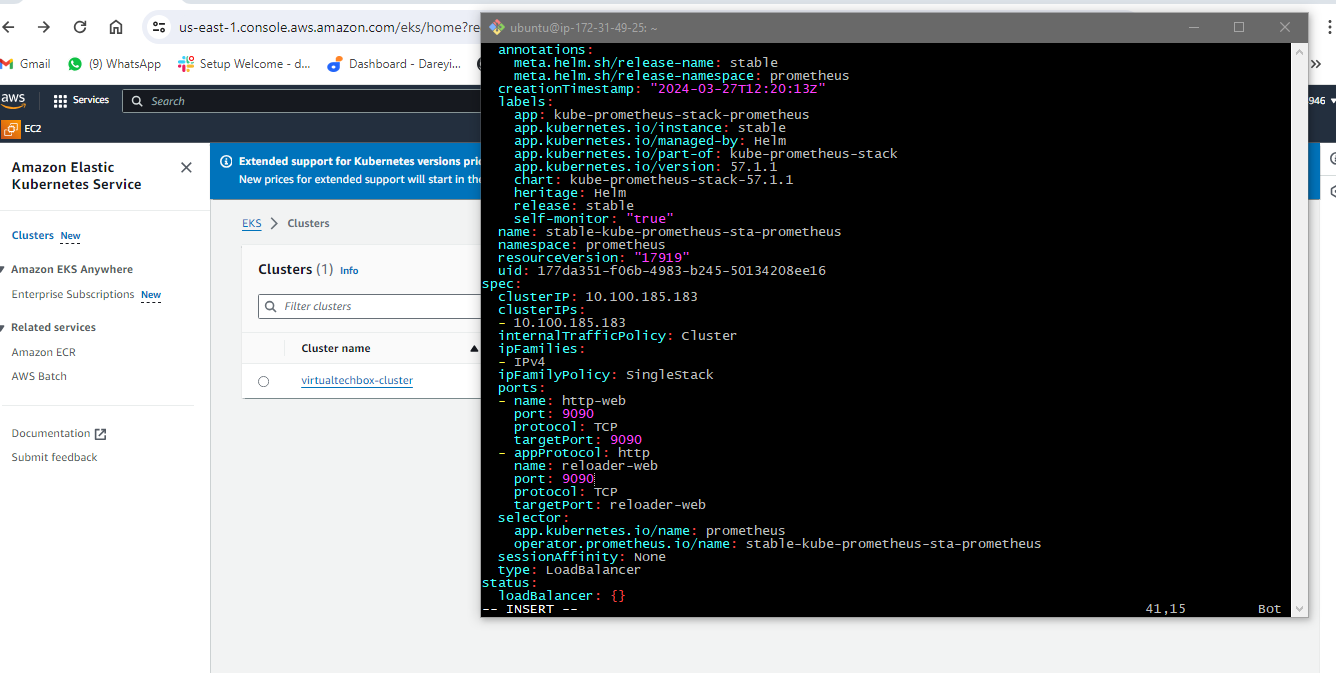Click the AWS logo home icon
The image size is (1336, 673).
click(14, 100)
